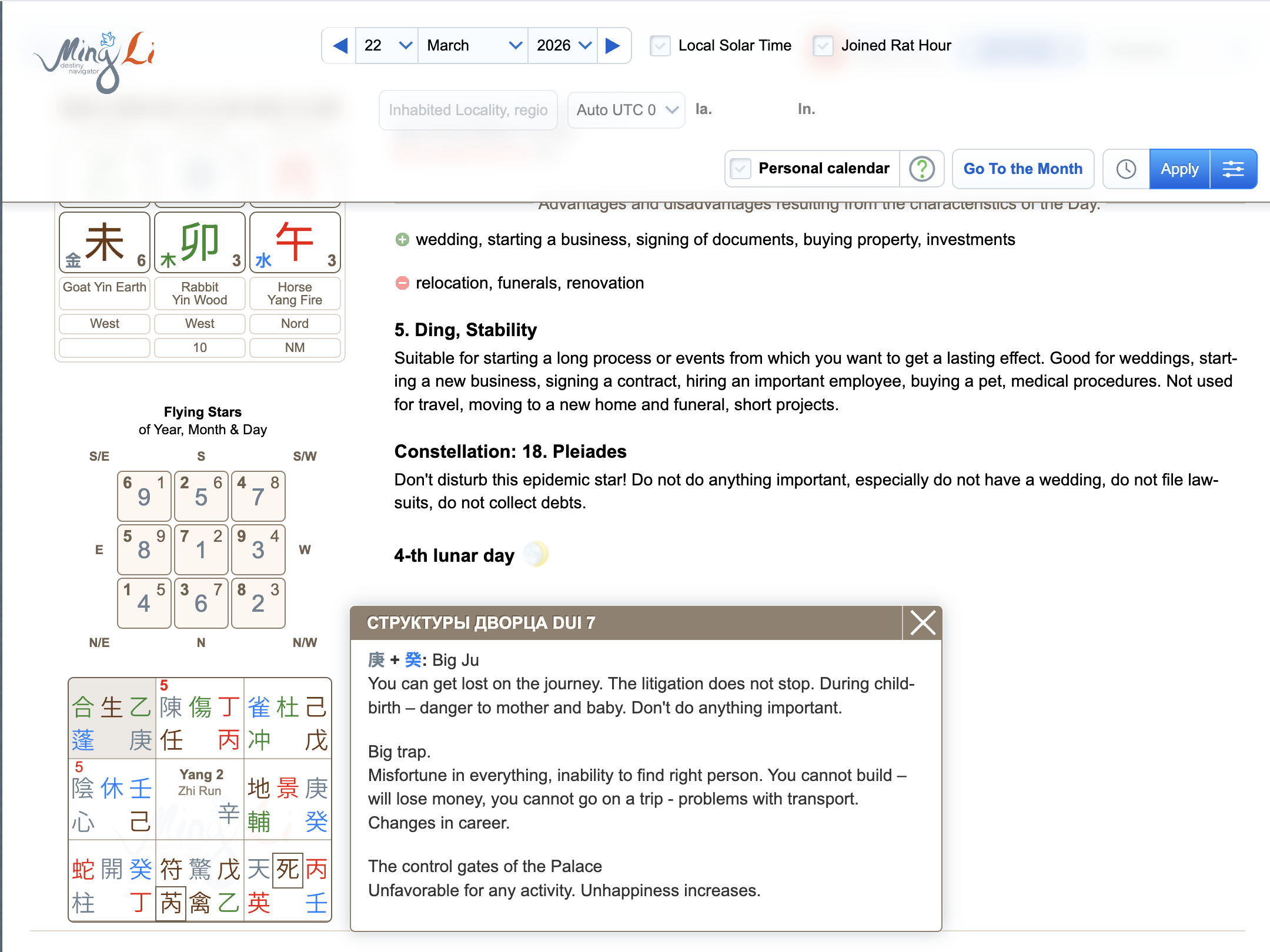The width and height of the screenshot is (1270, 952).
Task: Select the Yang 2 center palace cell
Action: [200, 798]
